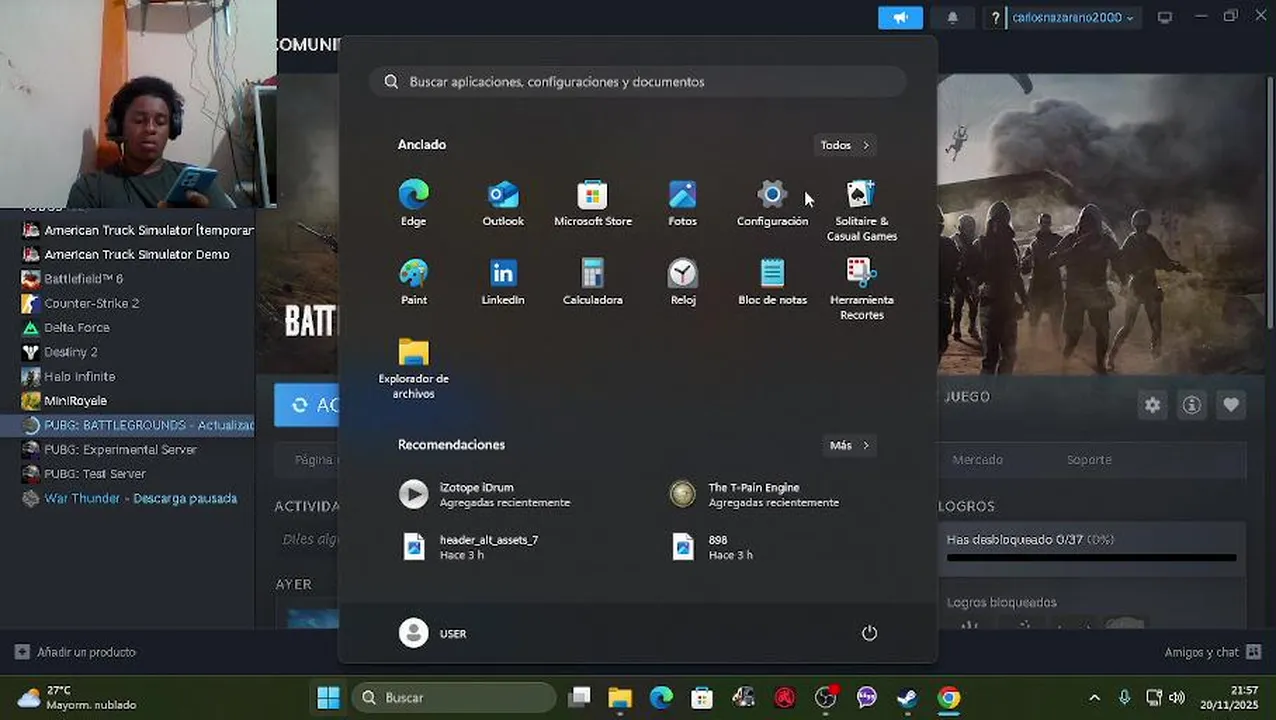Open the USER account profile
Image resolution: width=1276 pixels, height=720 pixels.
pos(433,633)
